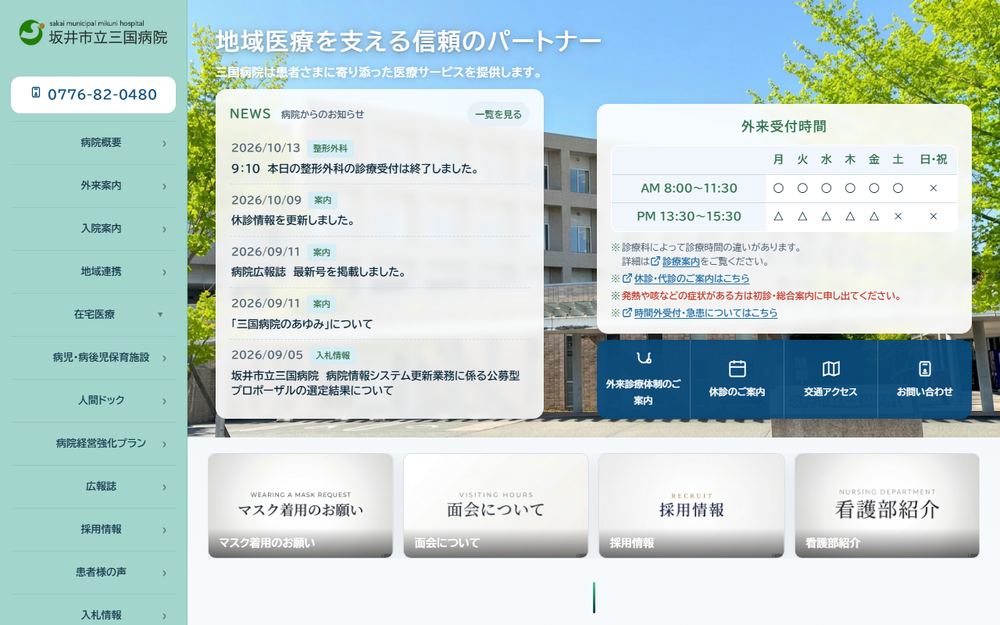
Task: Click the 坂井市立三国病院 site title
Action: 108,38
